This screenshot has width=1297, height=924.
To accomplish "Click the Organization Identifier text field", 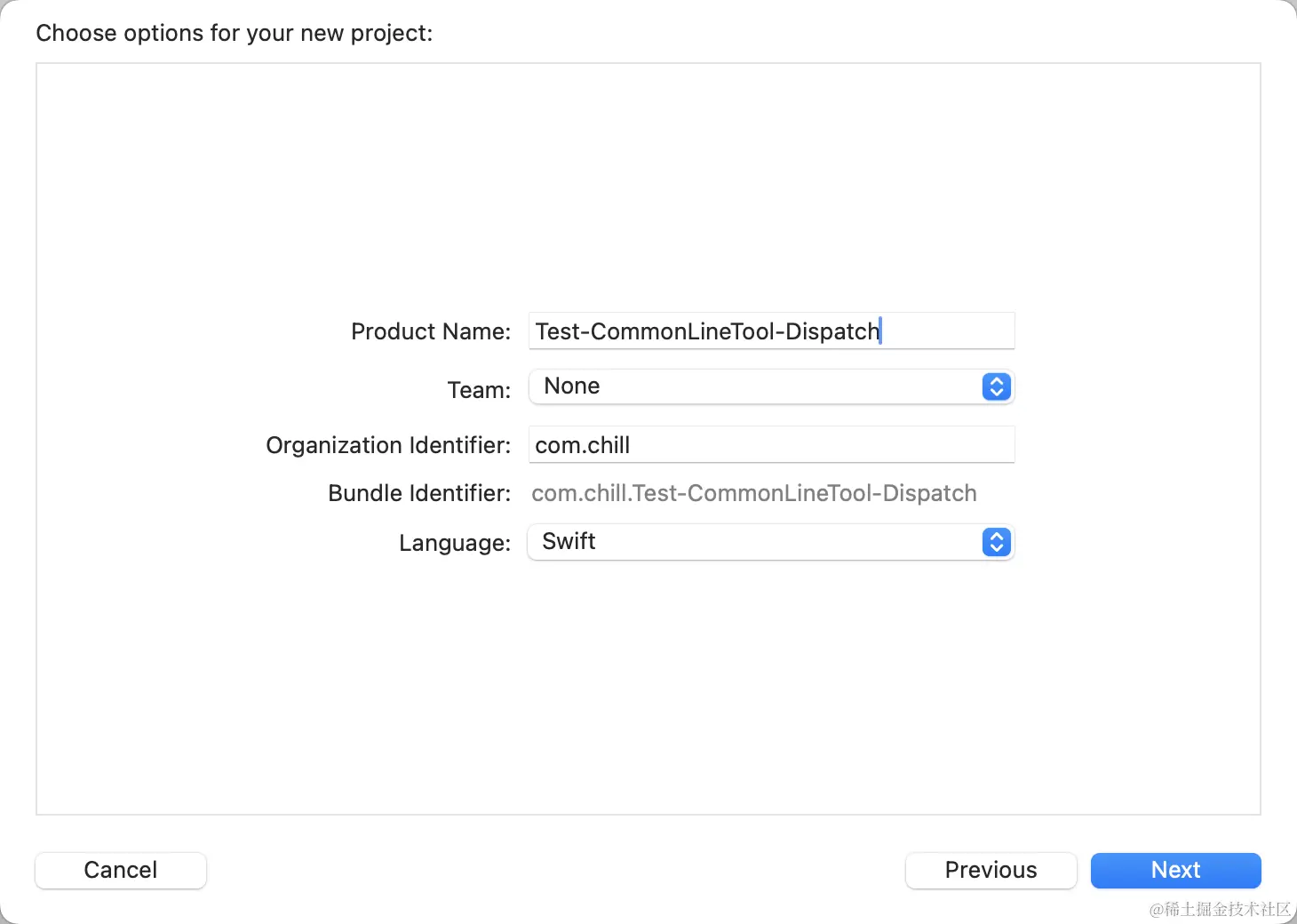I will [x=770, y=445].
